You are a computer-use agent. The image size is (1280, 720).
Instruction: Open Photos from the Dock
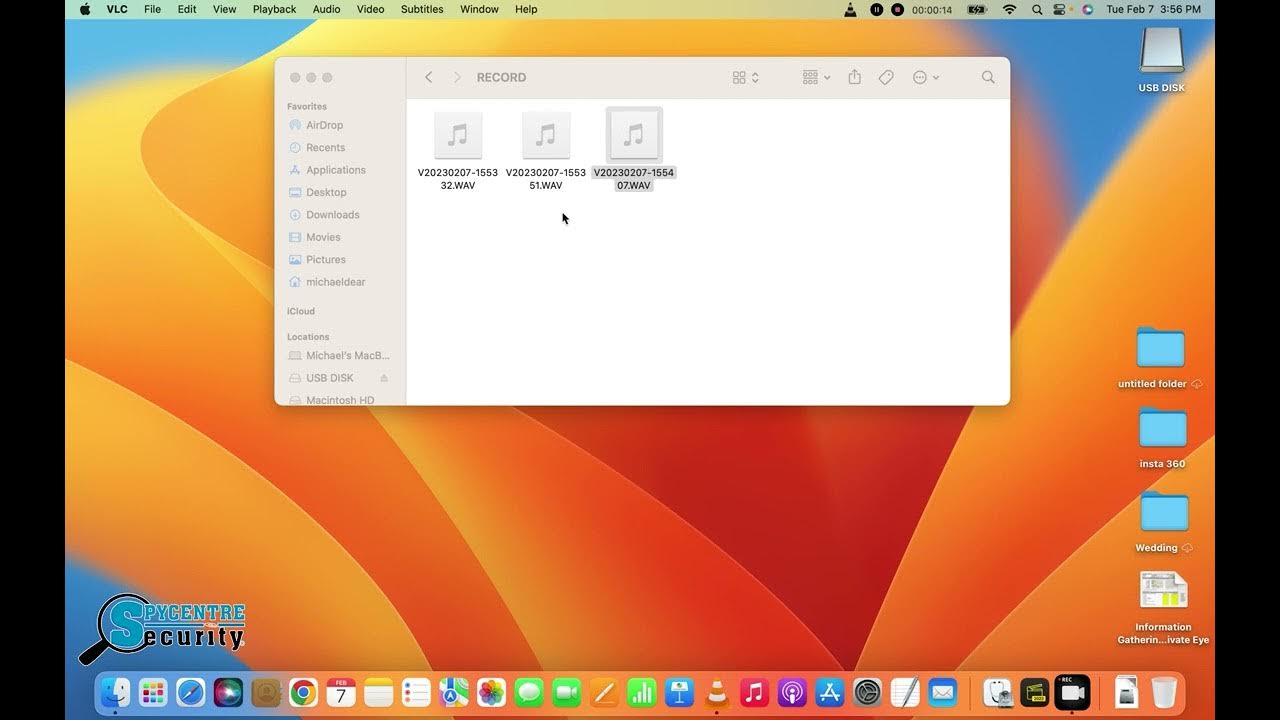click(x=491, y=692)
